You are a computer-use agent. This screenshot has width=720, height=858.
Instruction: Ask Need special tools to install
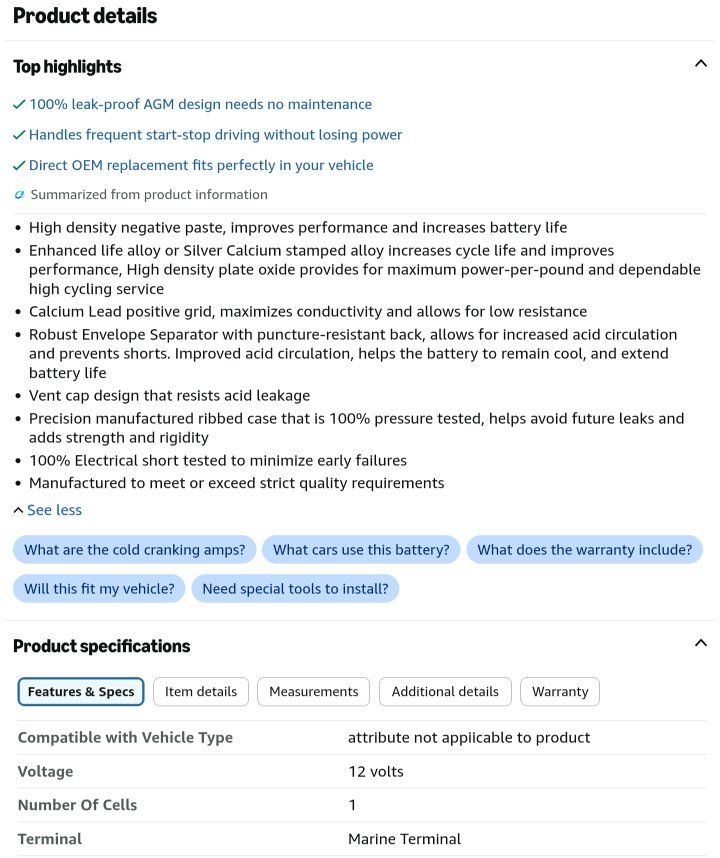(x=295, y=589)
